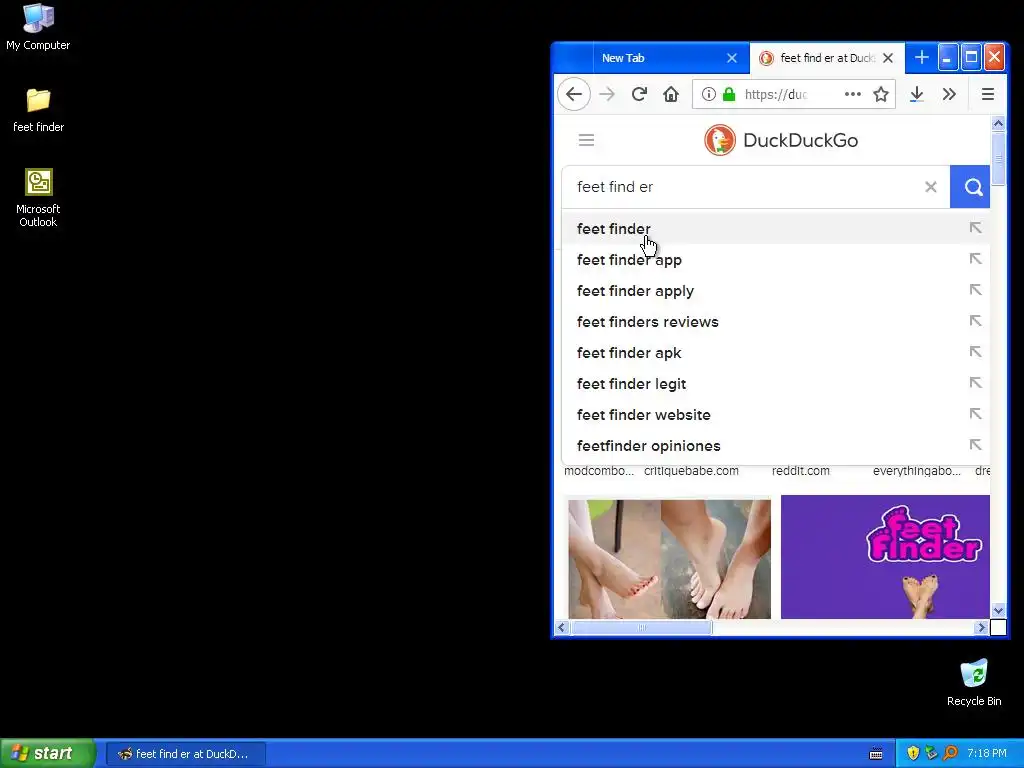Expand more toolbar tools chevron
The width and height of the screenshot is (1024, 768).
coord(949,95)
